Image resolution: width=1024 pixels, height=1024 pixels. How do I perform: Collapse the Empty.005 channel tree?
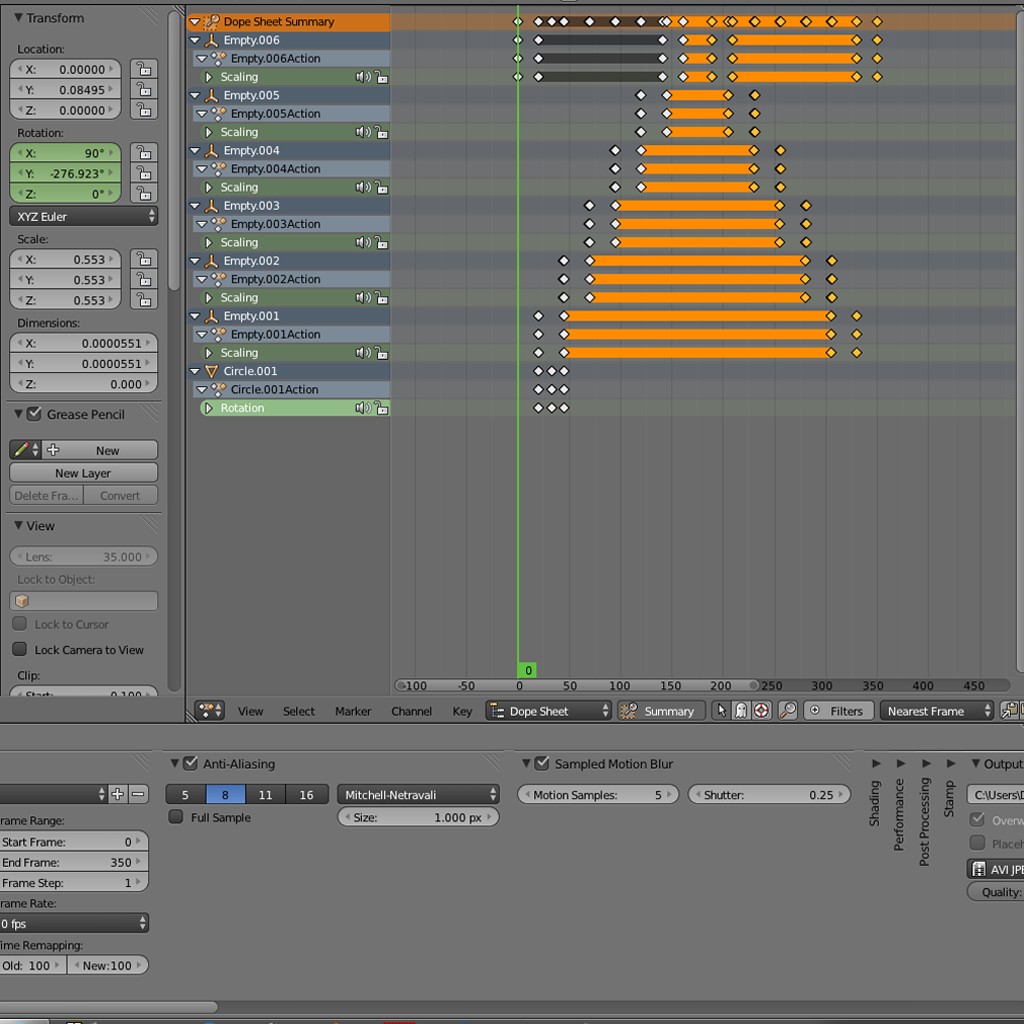[196, 96]
